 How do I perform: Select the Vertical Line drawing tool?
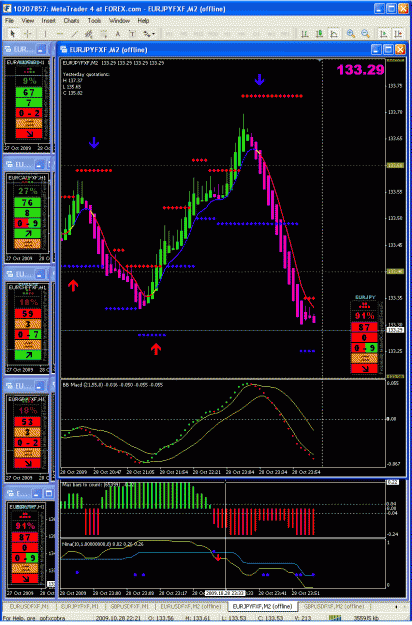click(45, 34)
